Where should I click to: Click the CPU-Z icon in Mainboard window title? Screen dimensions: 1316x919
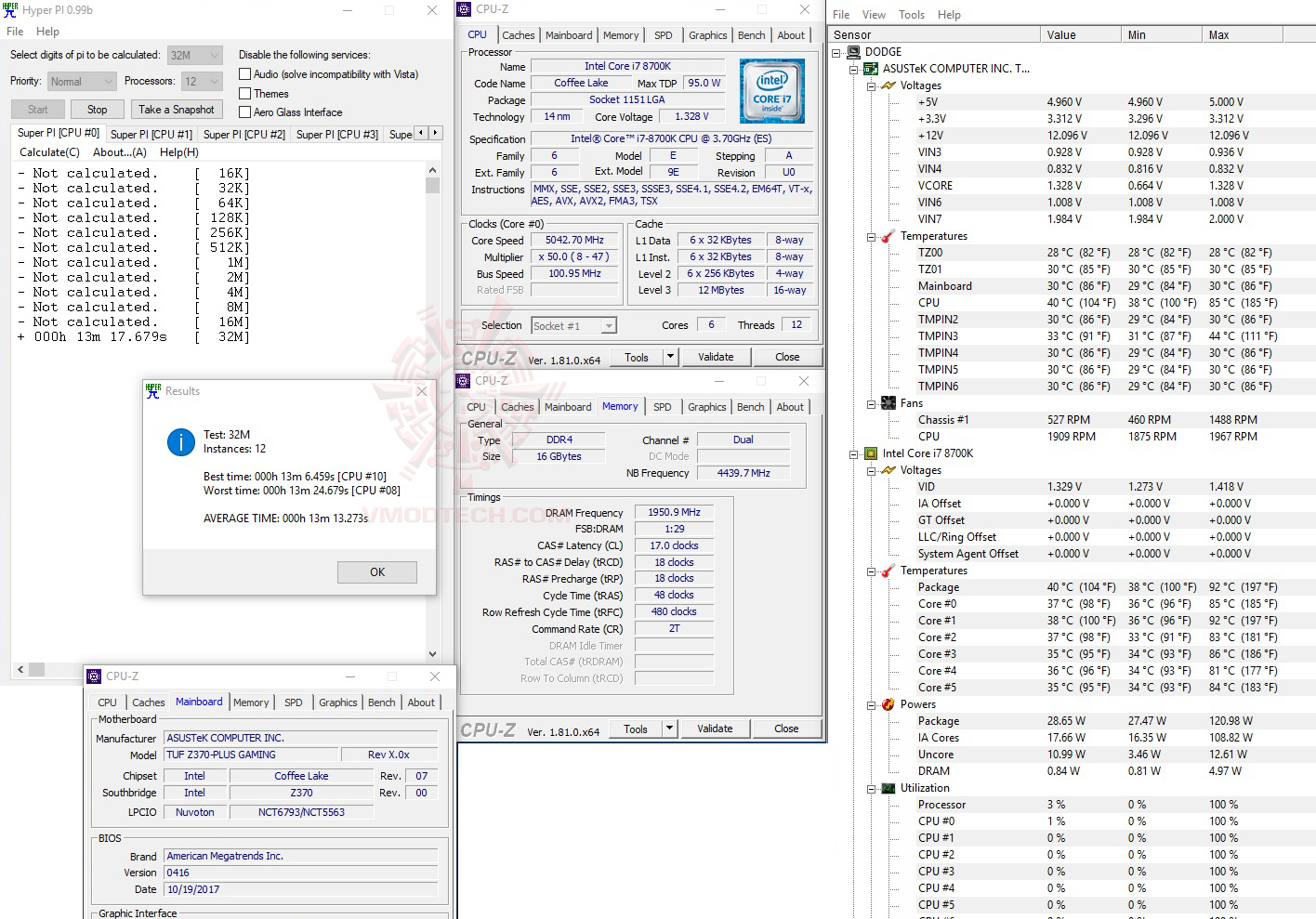point(94,676)
